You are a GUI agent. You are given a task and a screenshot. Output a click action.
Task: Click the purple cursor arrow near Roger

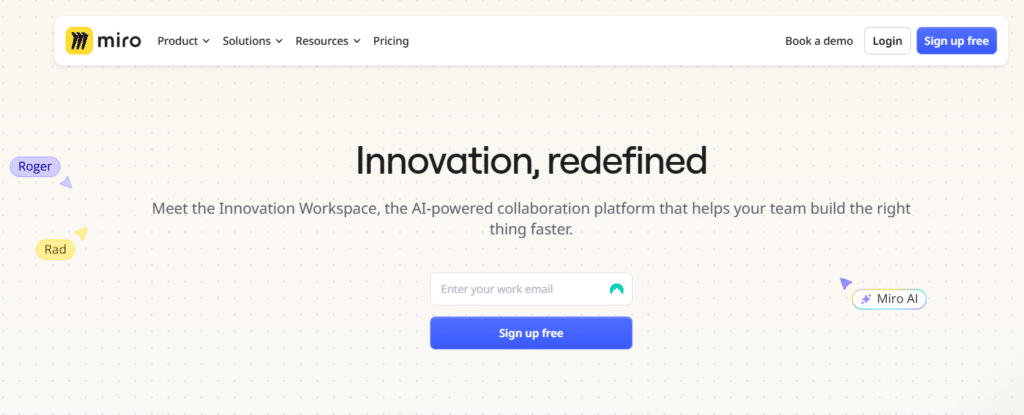pos(66,183)
